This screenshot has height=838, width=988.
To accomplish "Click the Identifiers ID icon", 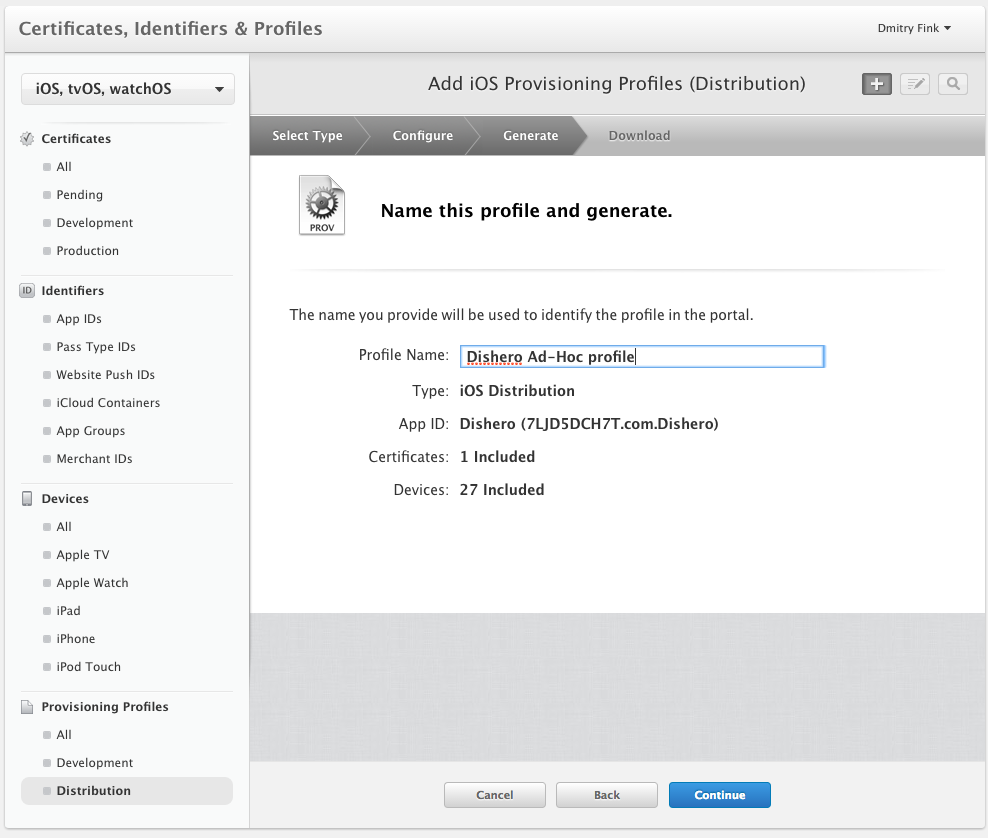I will (x=27, y=291).
